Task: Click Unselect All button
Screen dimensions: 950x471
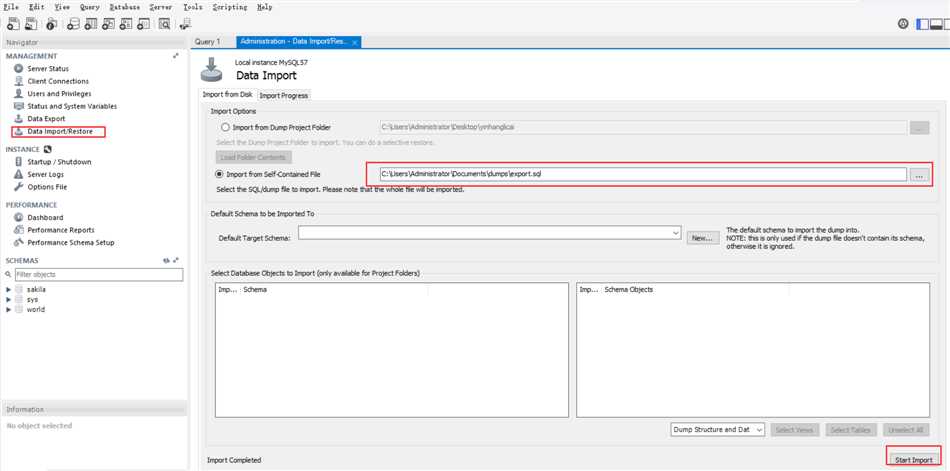Action: click(906, 430)
